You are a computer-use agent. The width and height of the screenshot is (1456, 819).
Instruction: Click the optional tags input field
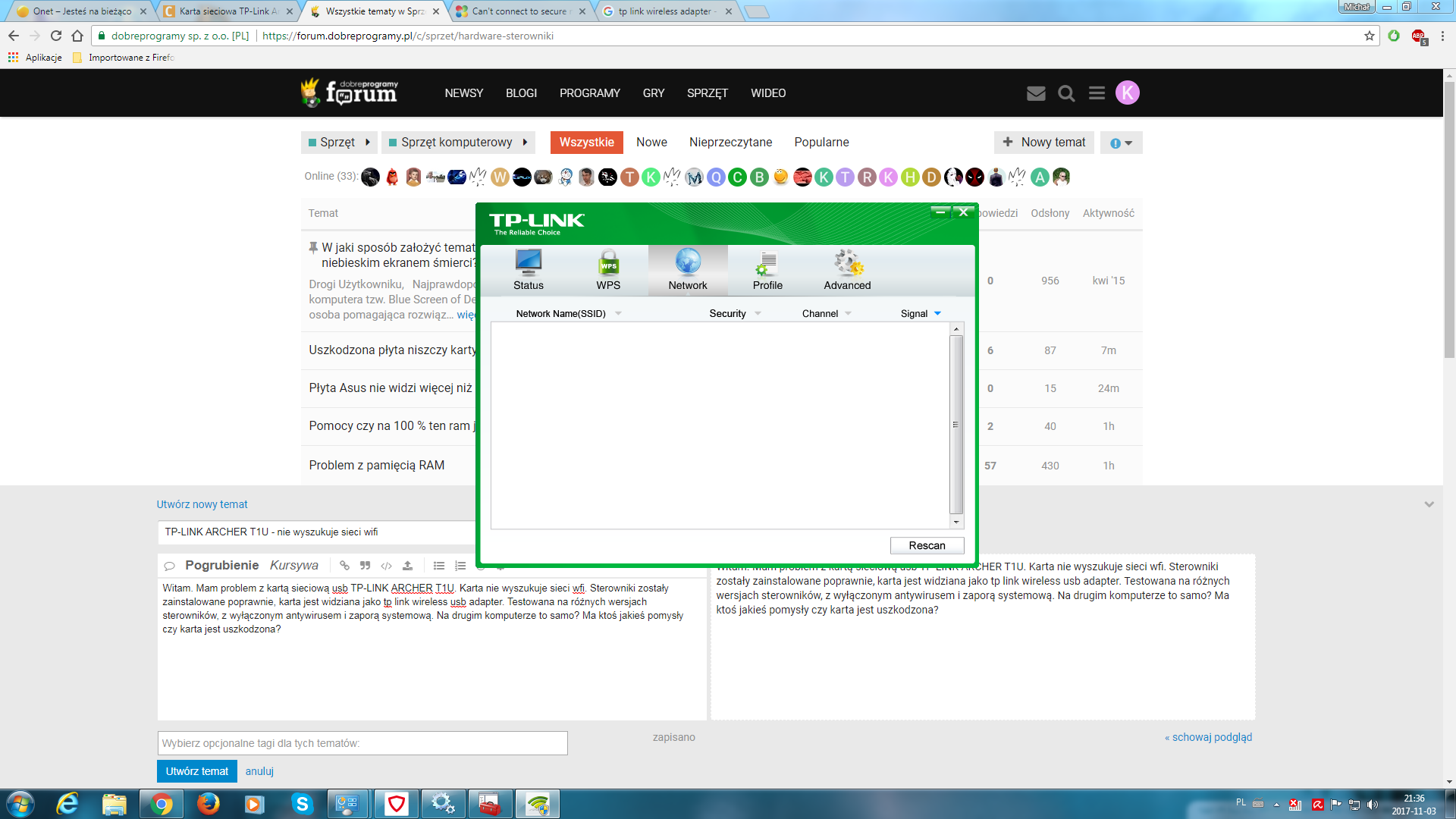[x=362, y=743]
